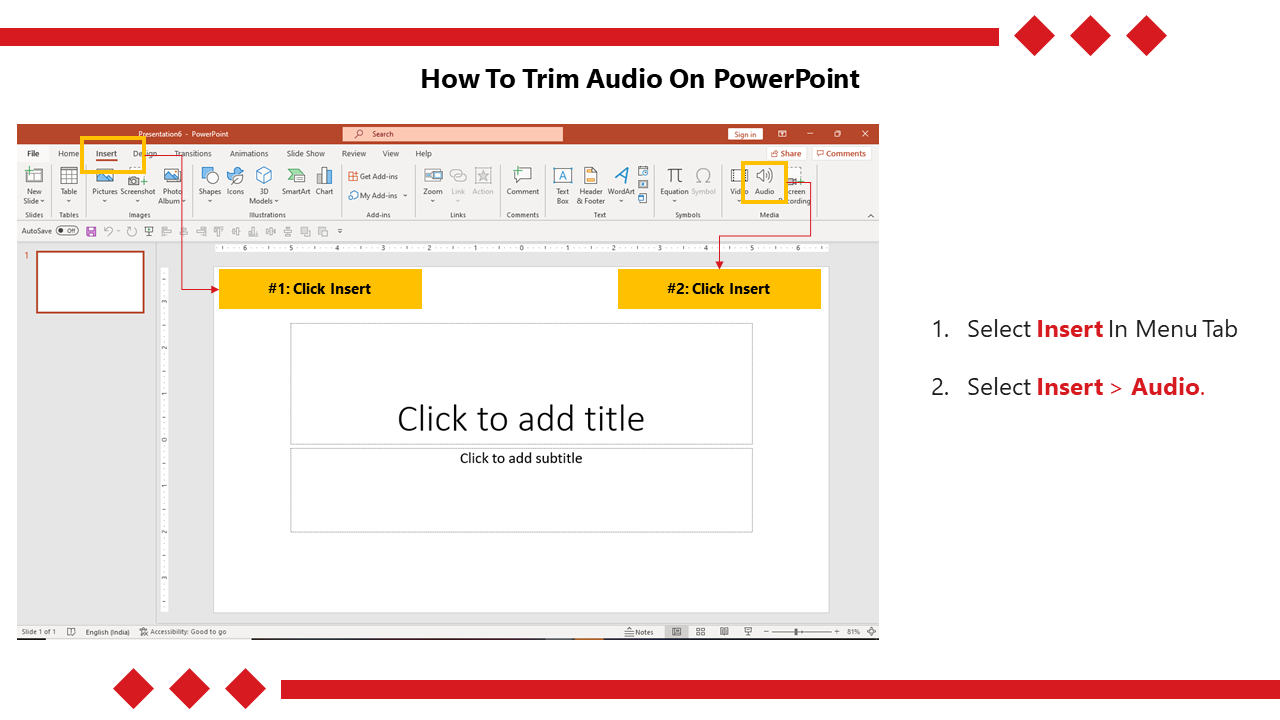
Task: Click the New Slide icon
Action: (34, 176)
